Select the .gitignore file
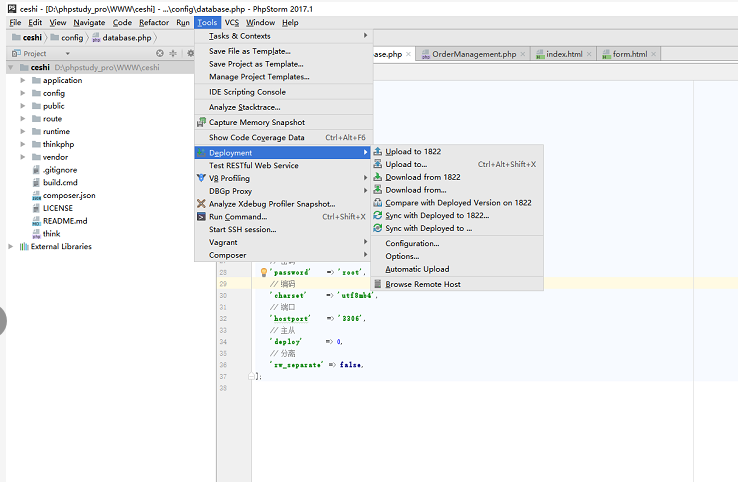738x482 pixels. point(55,170)
